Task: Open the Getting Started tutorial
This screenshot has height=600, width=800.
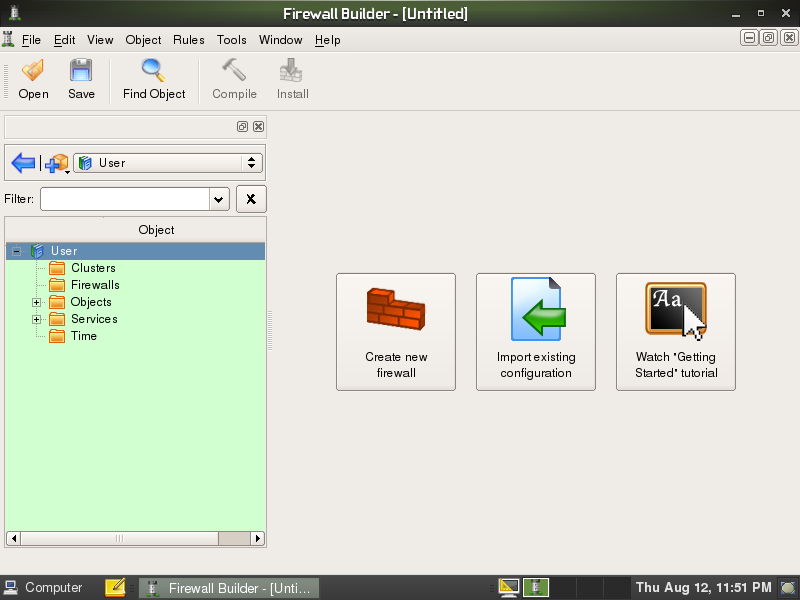Action: pyautogui.click(x=676, y=331)
